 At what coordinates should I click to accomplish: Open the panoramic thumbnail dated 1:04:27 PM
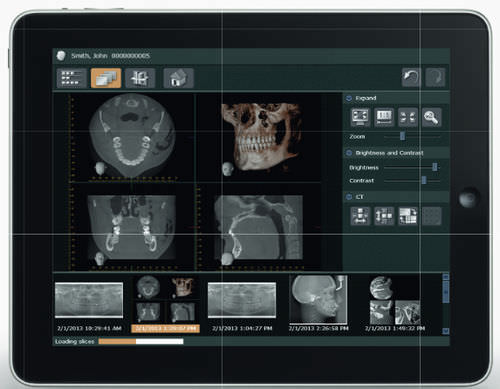[242, 300]
